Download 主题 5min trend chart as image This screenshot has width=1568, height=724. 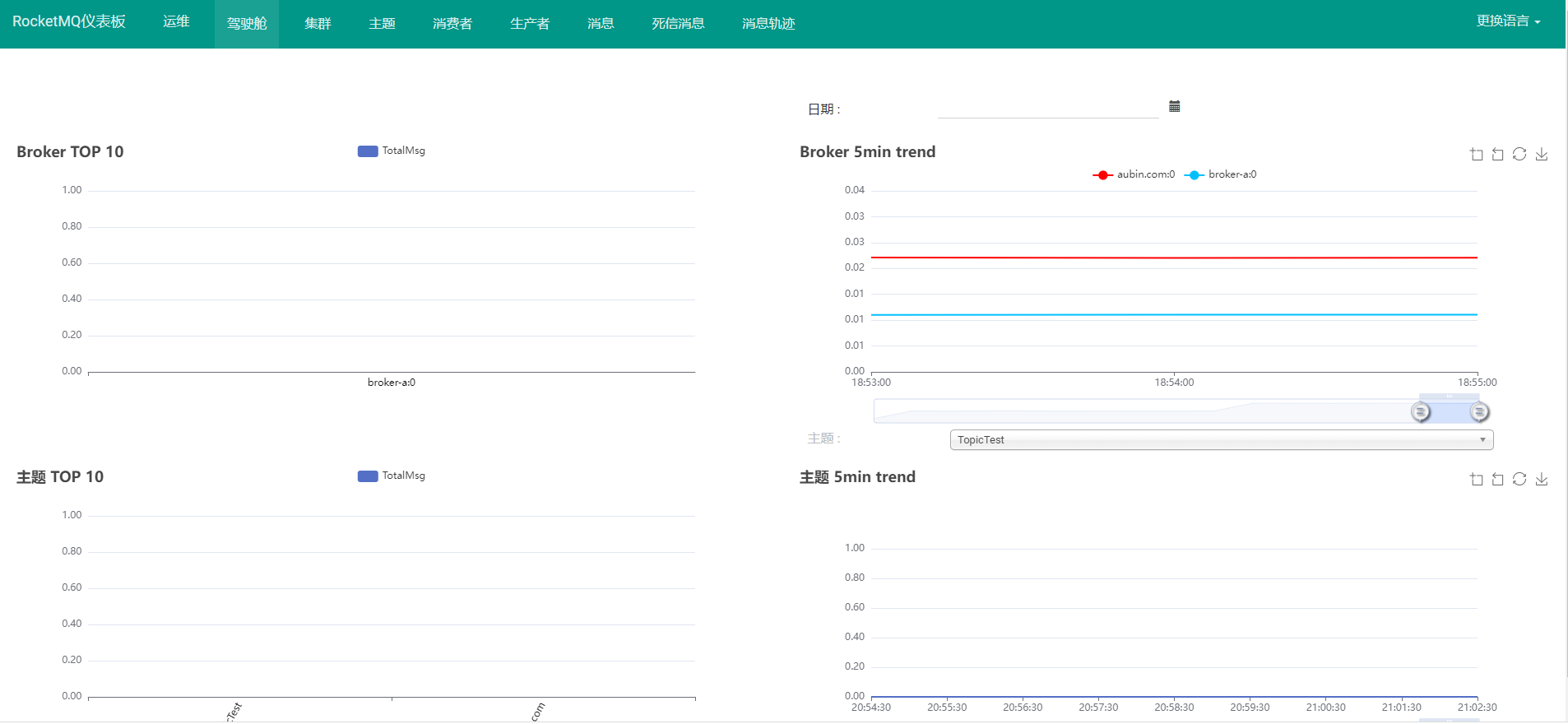pyautogui.click(x=1542, y=480)
